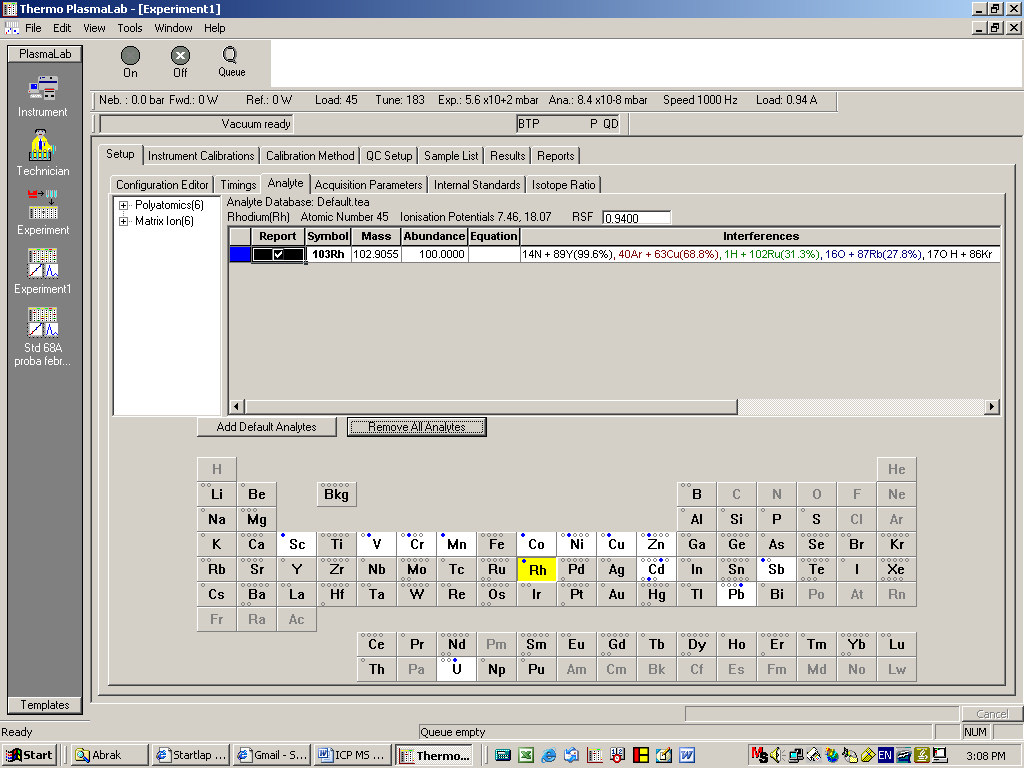Open the Timings sub-tab
The image size is (1024, 768).
point(238,185)
